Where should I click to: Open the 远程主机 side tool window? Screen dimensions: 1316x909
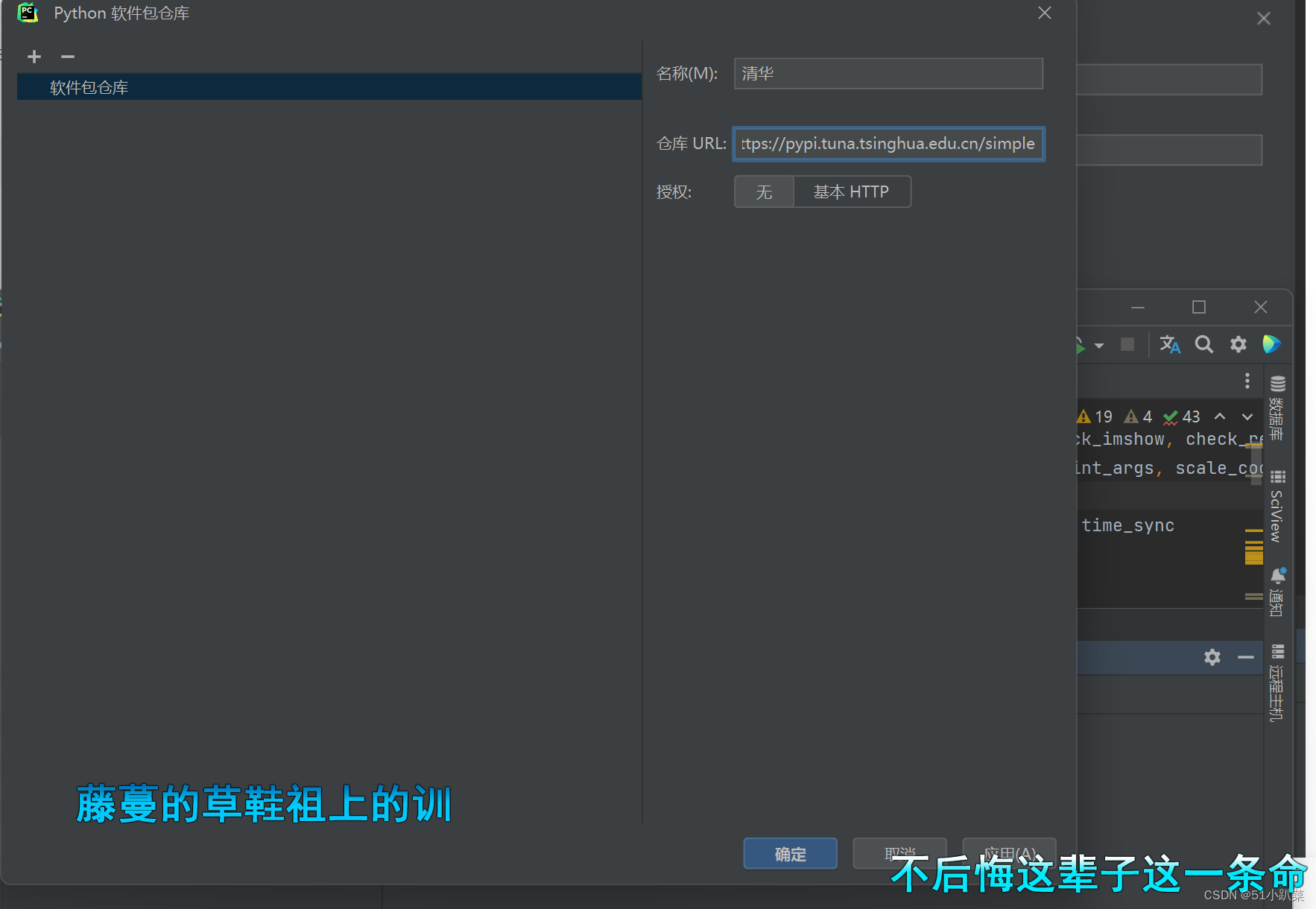point(1277,683)
